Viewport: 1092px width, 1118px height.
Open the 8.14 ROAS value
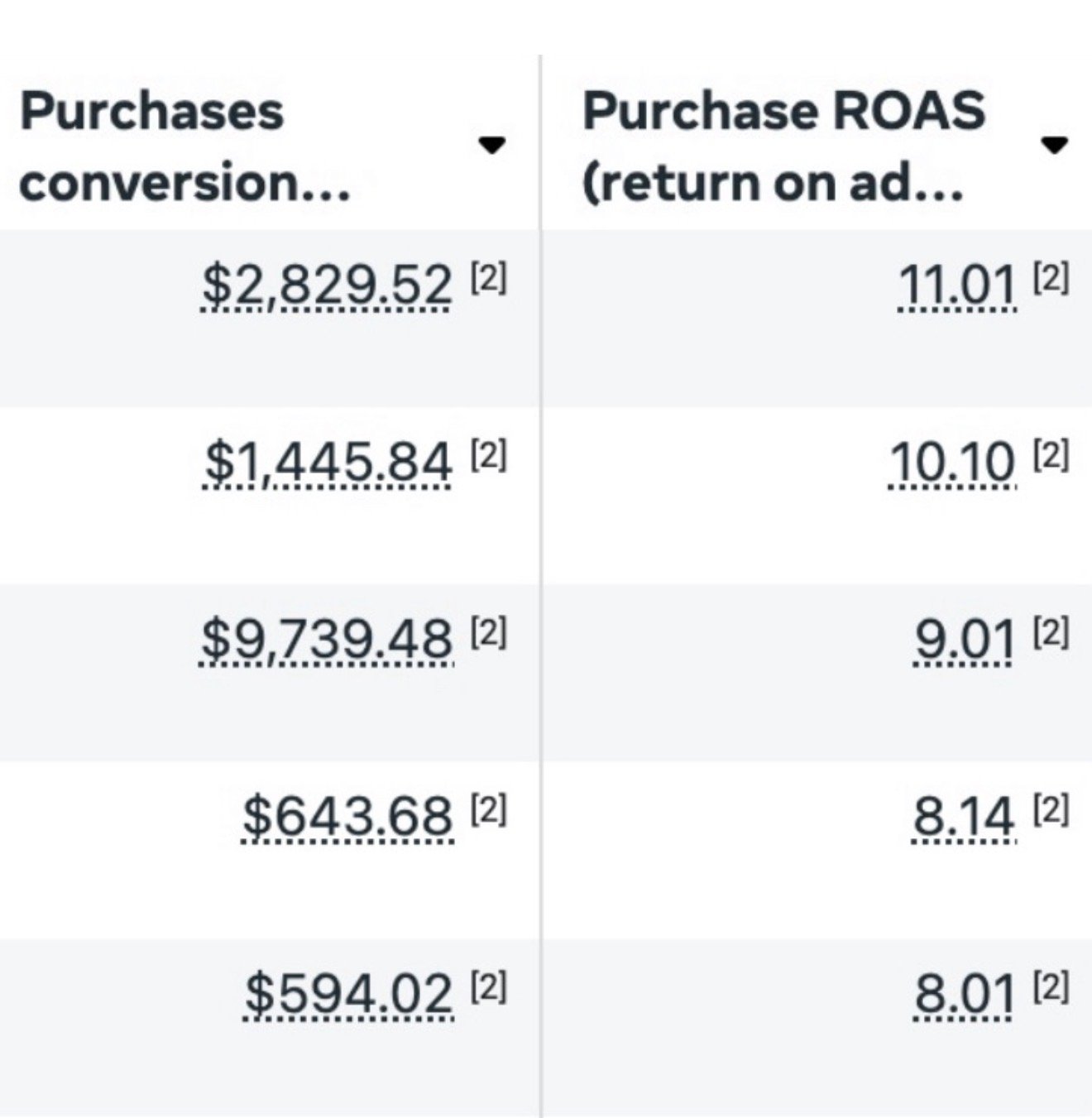point(964,815)
